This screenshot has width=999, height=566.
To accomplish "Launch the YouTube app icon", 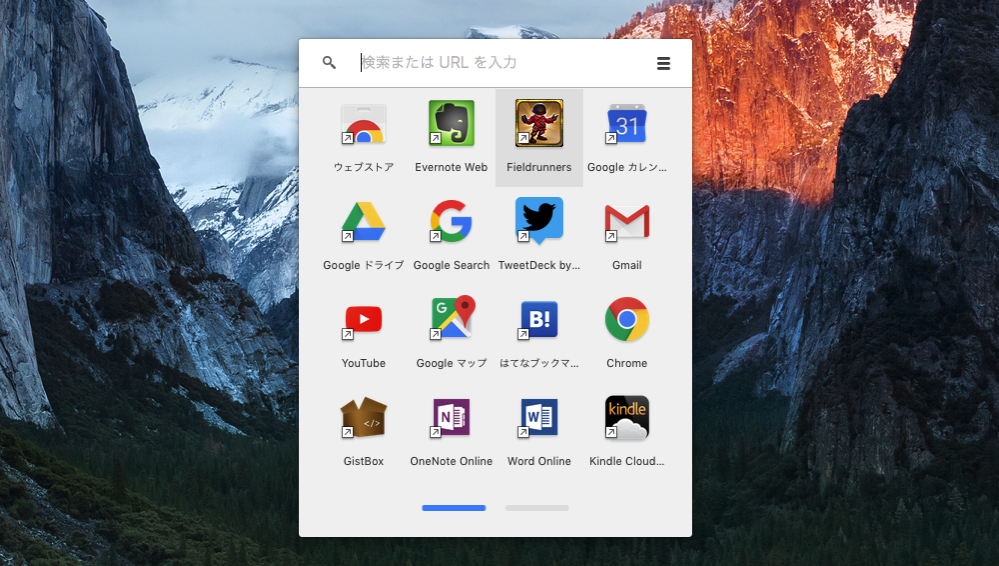I will tap(363, 320).
